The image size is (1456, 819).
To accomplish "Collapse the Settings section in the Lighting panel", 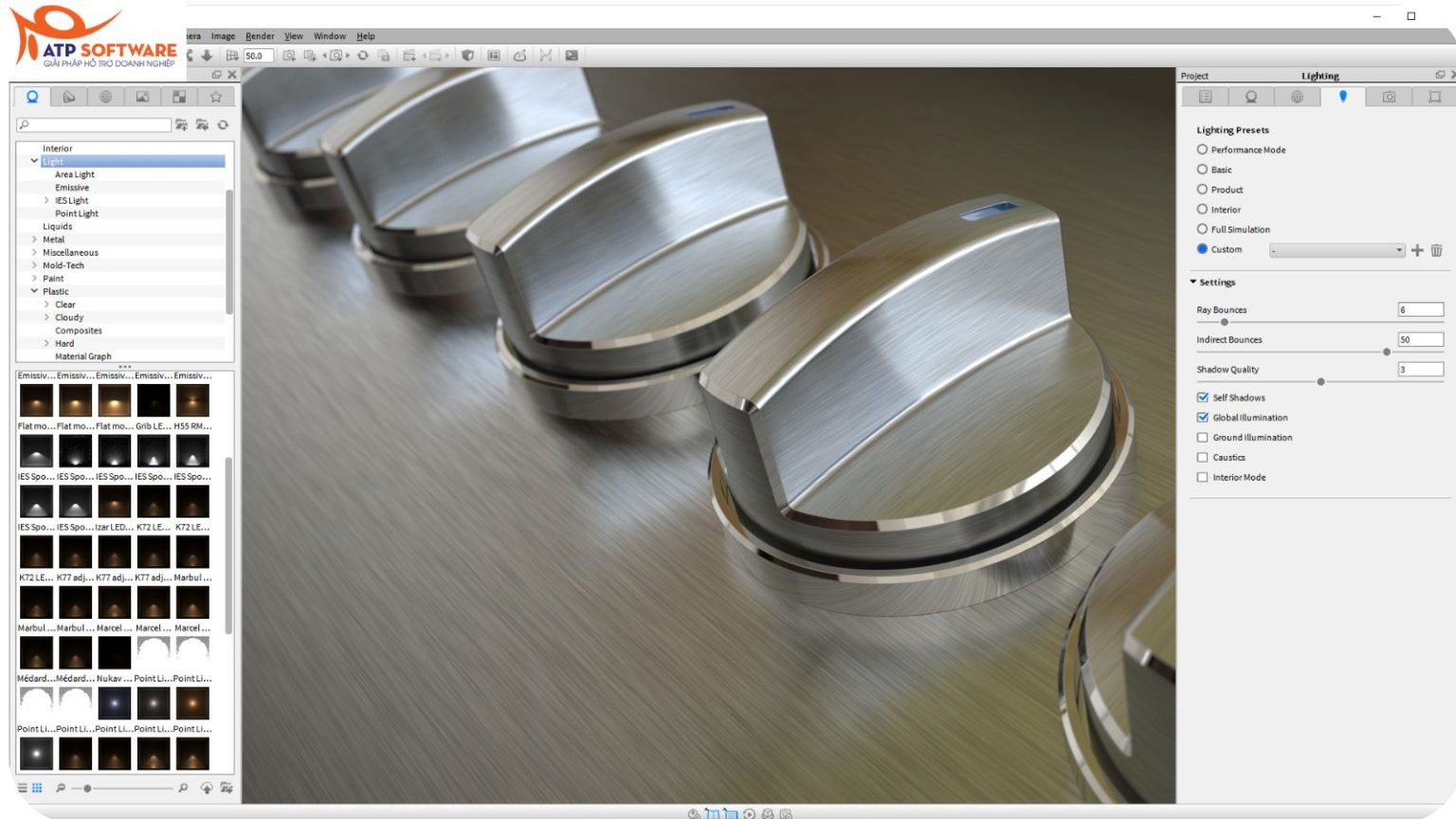I will [x=1192, y=282].
